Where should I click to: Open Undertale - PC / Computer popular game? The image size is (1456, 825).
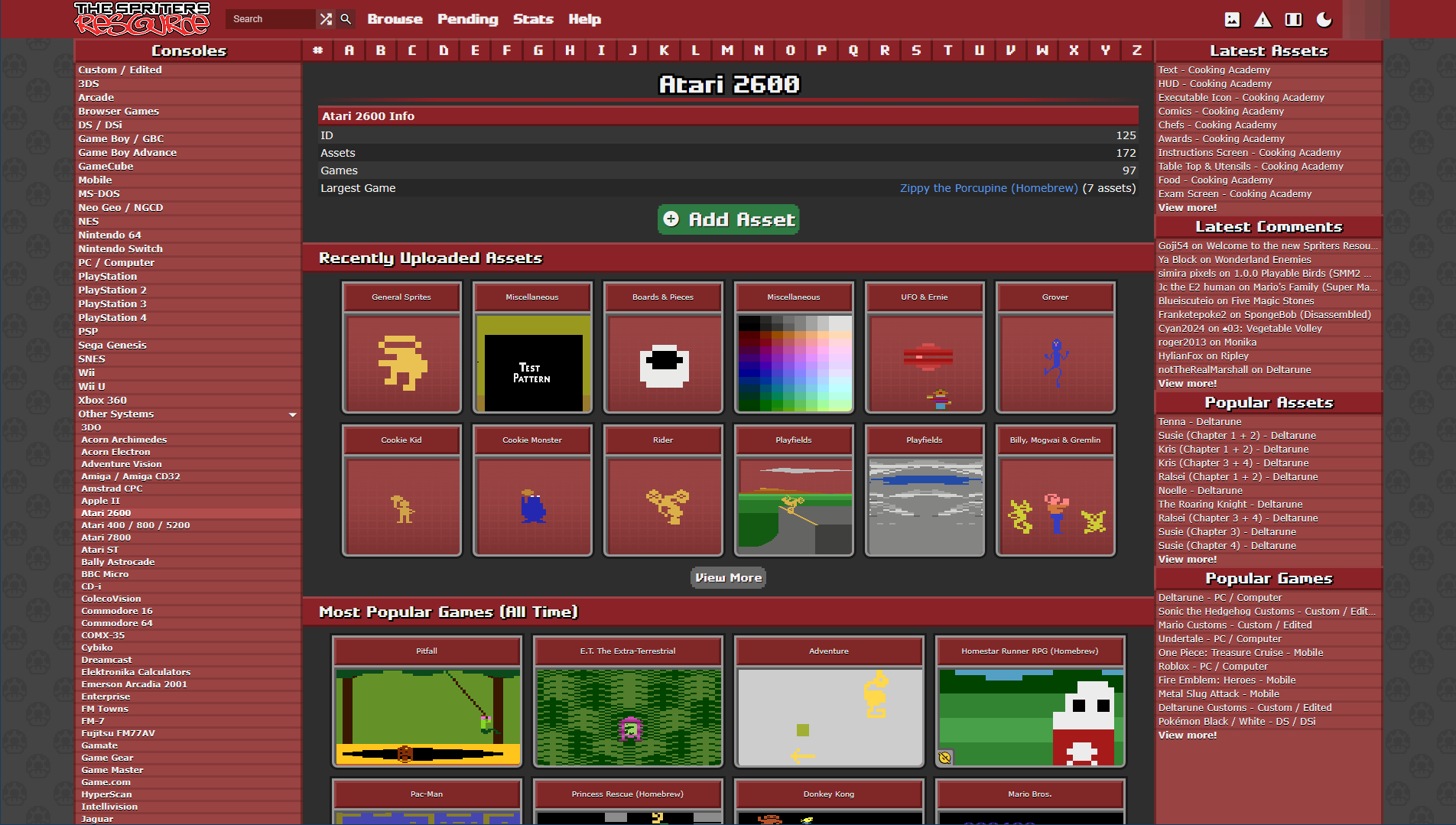pos(1220,638)
